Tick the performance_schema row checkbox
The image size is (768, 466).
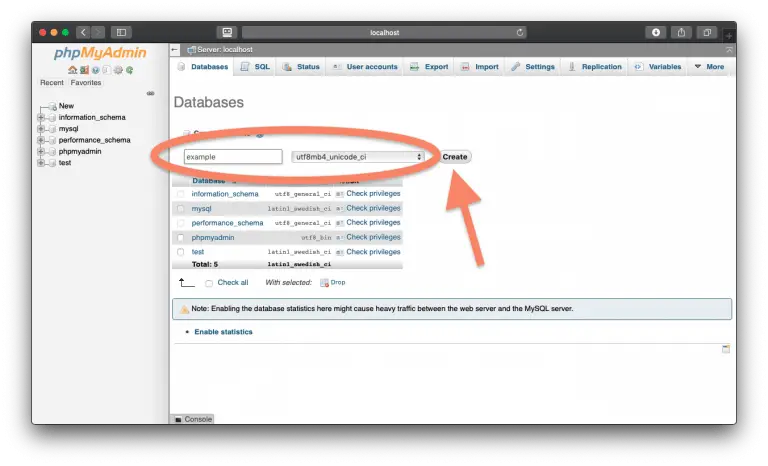[x=180, y=223]
